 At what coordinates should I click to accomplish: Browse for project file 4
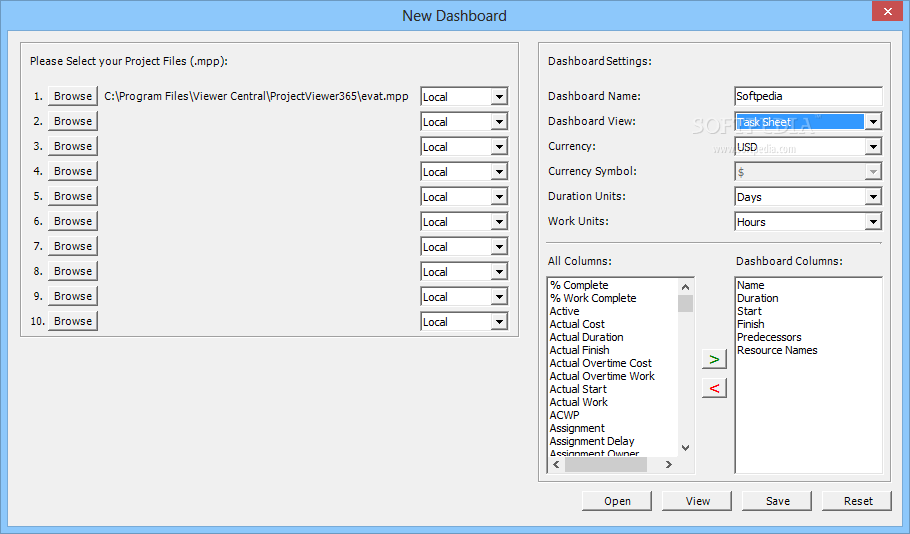73,171
